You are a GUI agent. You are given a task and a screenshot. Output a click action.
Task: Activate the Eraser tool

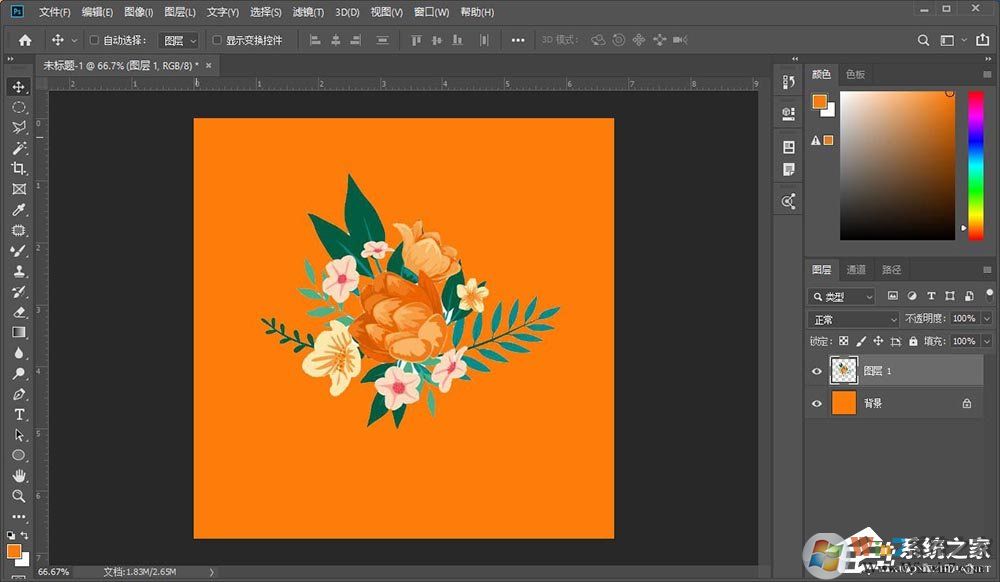(18, 312)
